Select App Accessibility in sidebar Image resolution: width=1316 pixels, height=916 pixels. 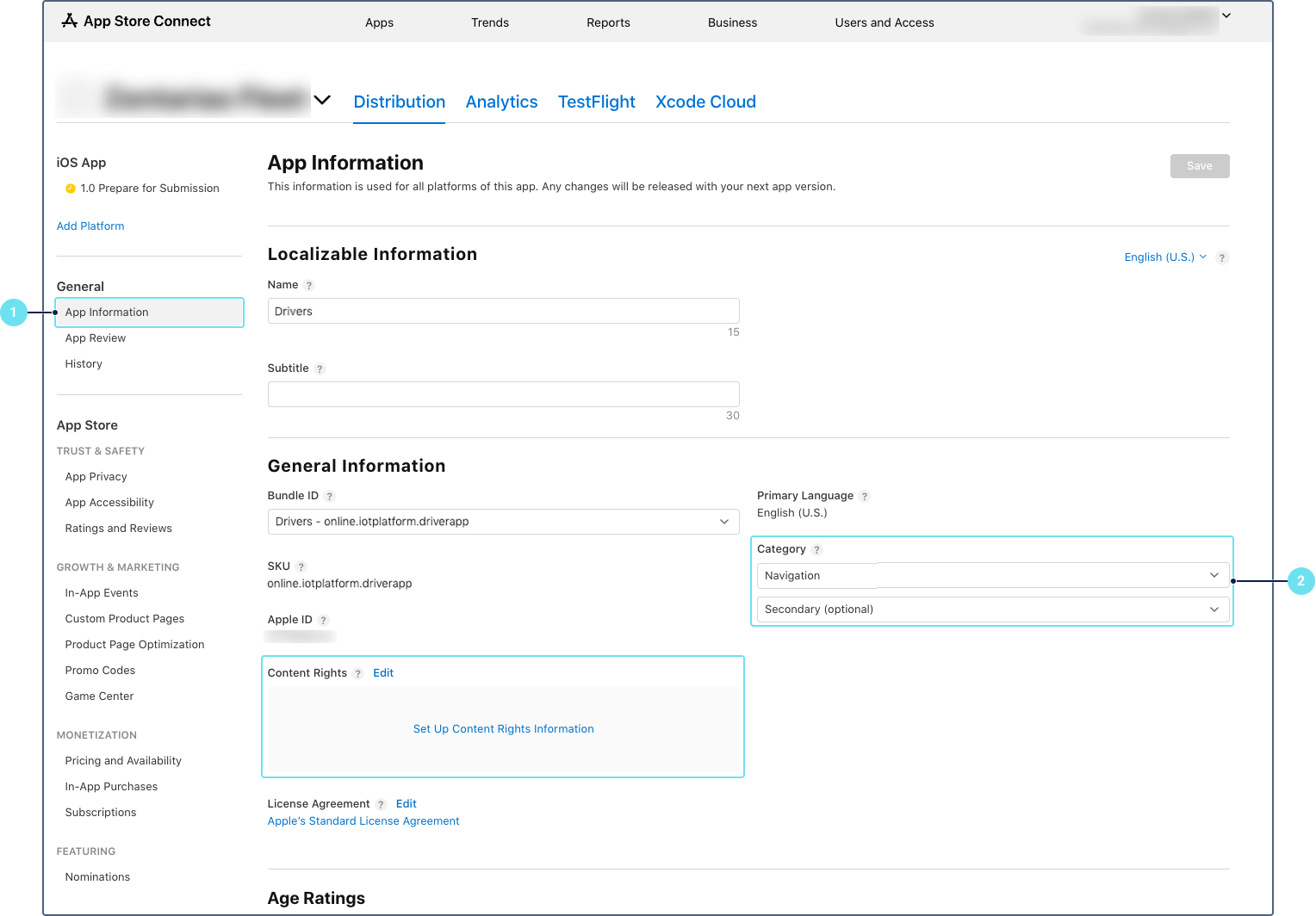pyautogui.click(x=109, y=503)
